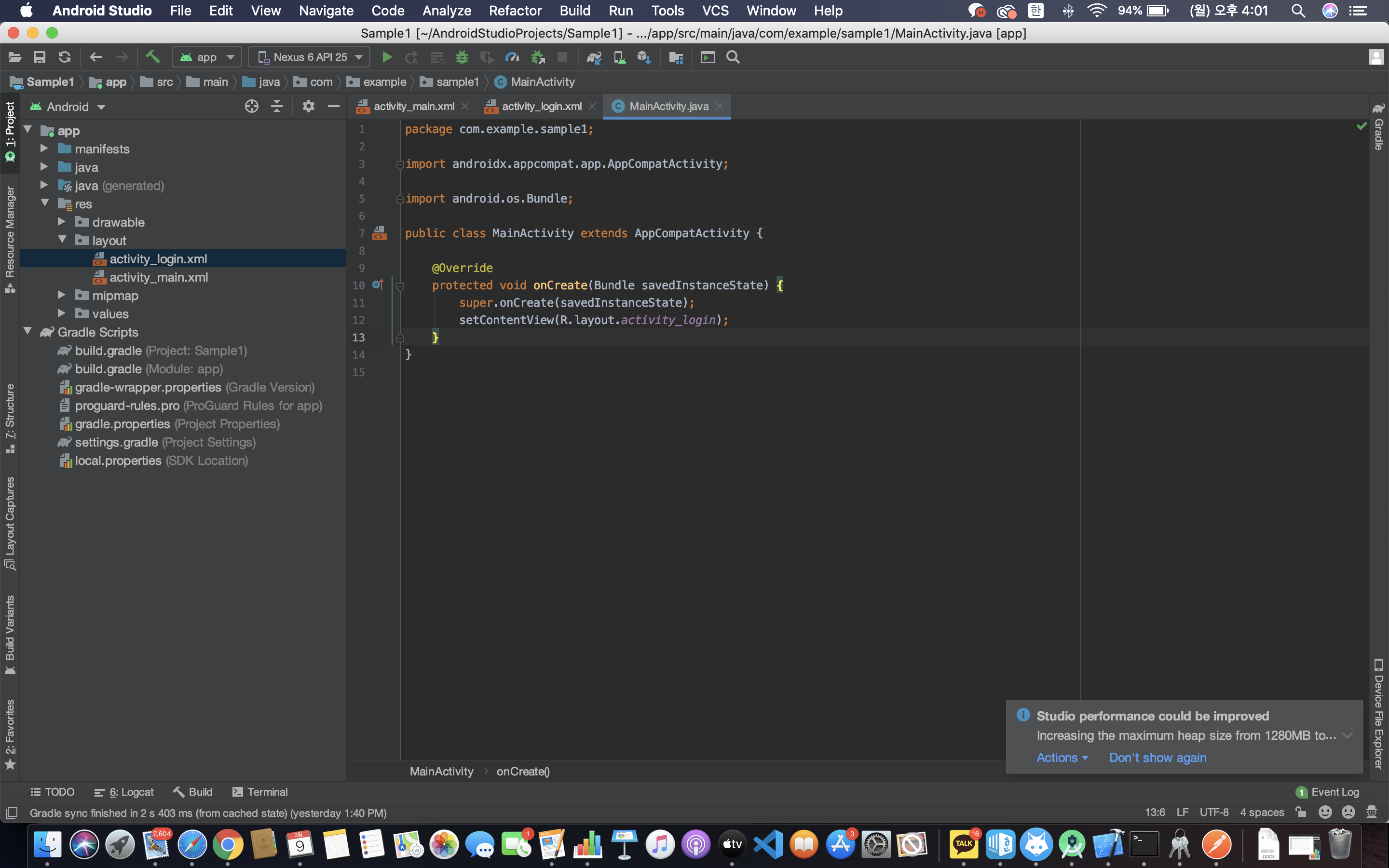Switch to the activity_login.xml editor tab

541,106
